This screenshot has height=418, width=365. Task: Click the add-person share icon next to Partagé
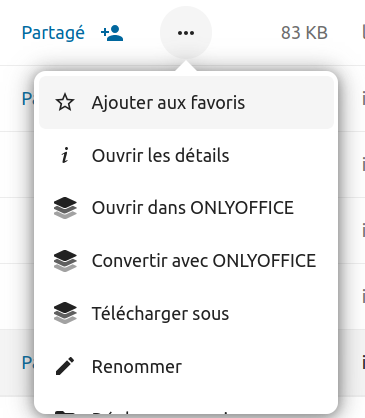112,33
